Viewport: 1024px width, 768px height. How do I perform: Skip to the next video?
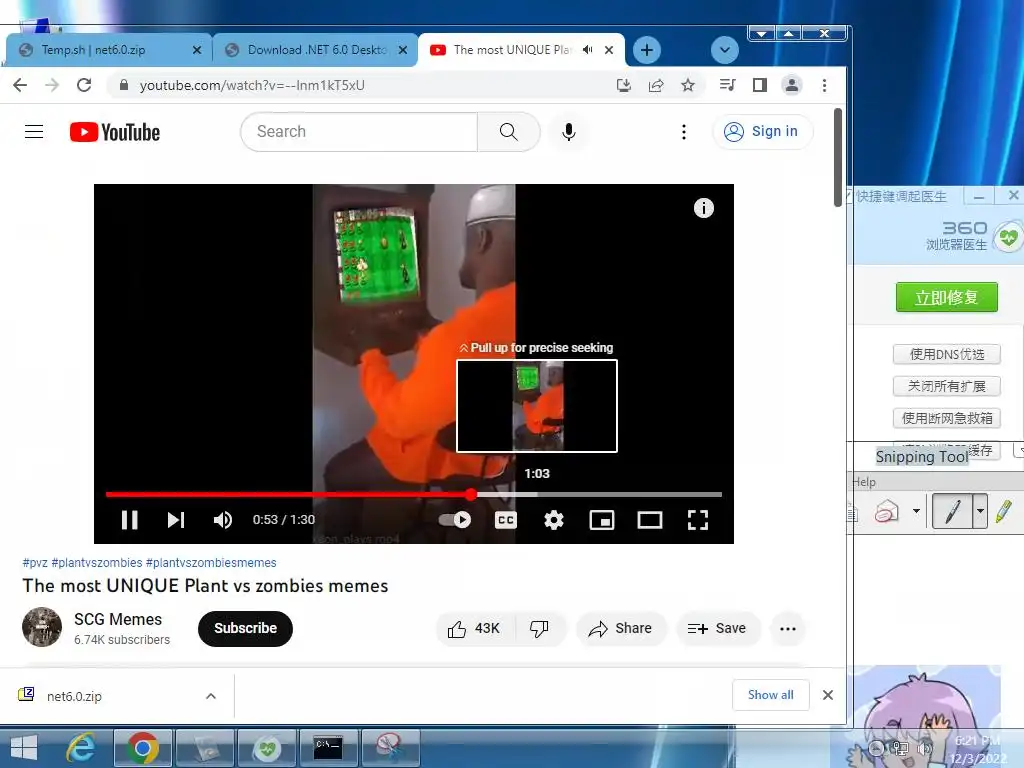point(176,520)
